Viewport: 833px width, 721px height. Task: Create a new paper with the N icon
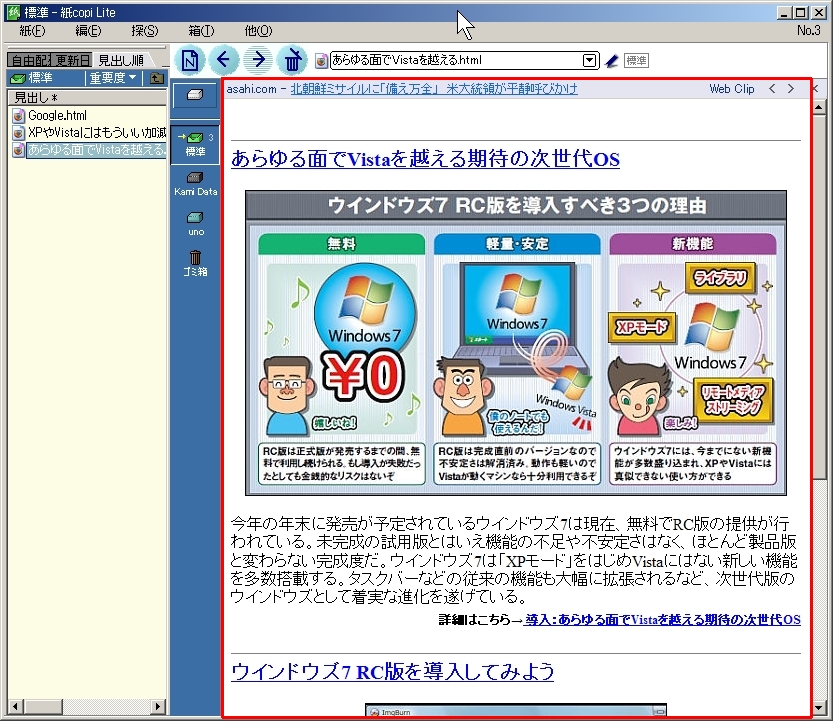coord(190,60)
